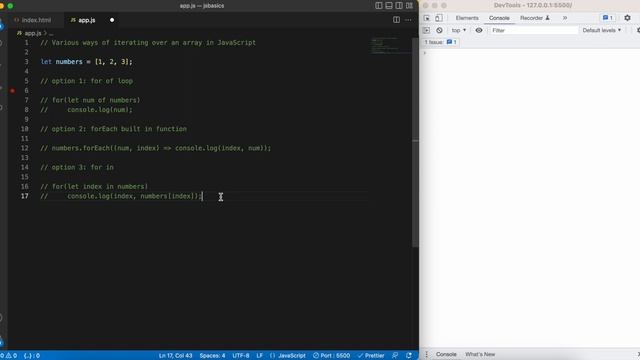Open notifications bell in status bar
The width and height of the screenshot is (640, 360).
(x=409, y=356)
